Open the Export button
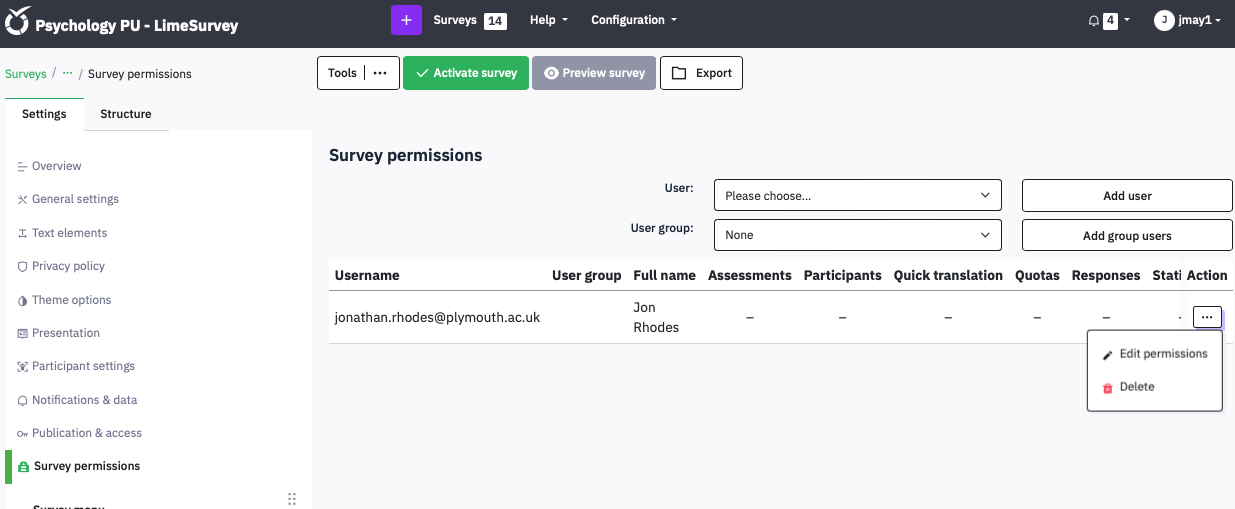 point(701,73)
